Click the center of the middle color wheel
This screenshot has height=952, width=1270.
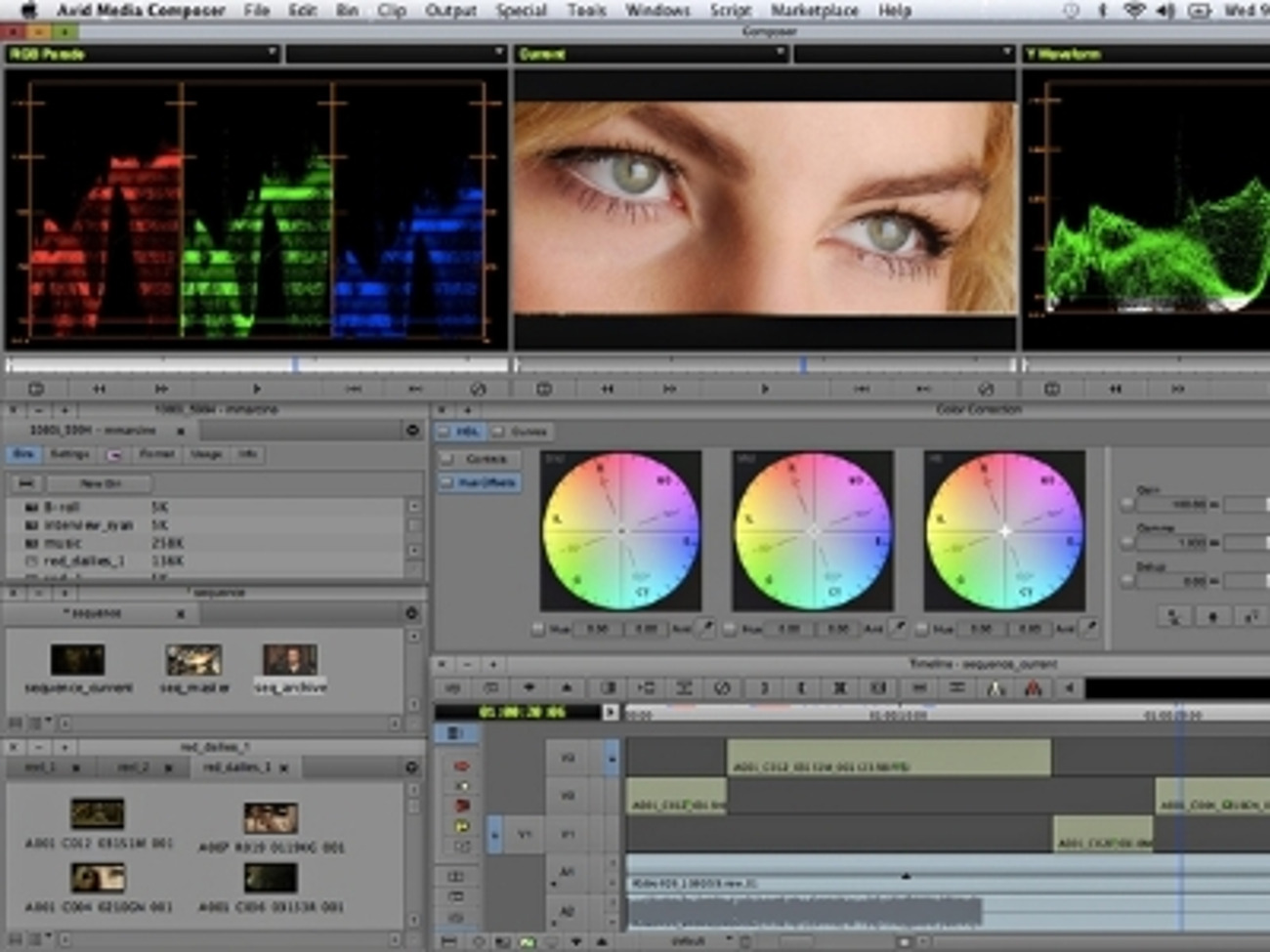tap(813, 532)
